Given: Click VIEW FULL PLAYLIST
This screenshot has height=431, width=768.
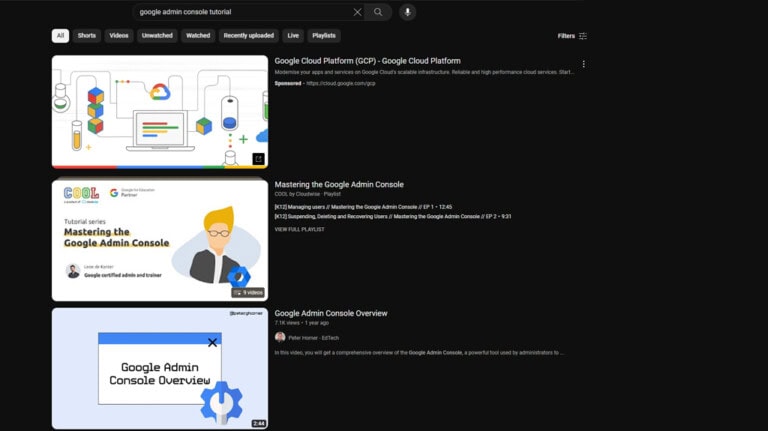Looking at the screenshot, I should click(x=299, y=229).
